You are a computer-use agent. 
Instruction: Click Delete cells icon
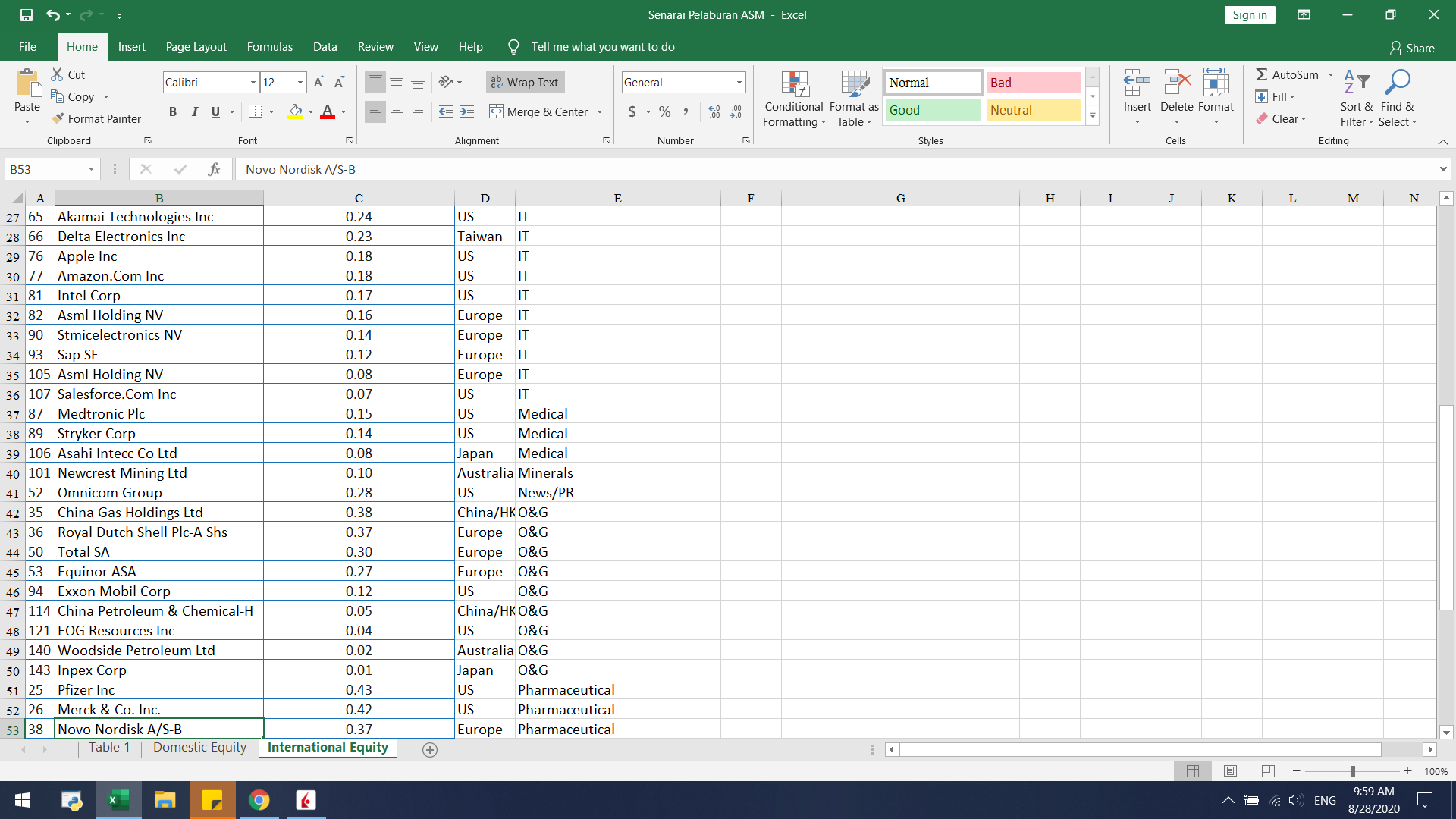[1176, 83]
